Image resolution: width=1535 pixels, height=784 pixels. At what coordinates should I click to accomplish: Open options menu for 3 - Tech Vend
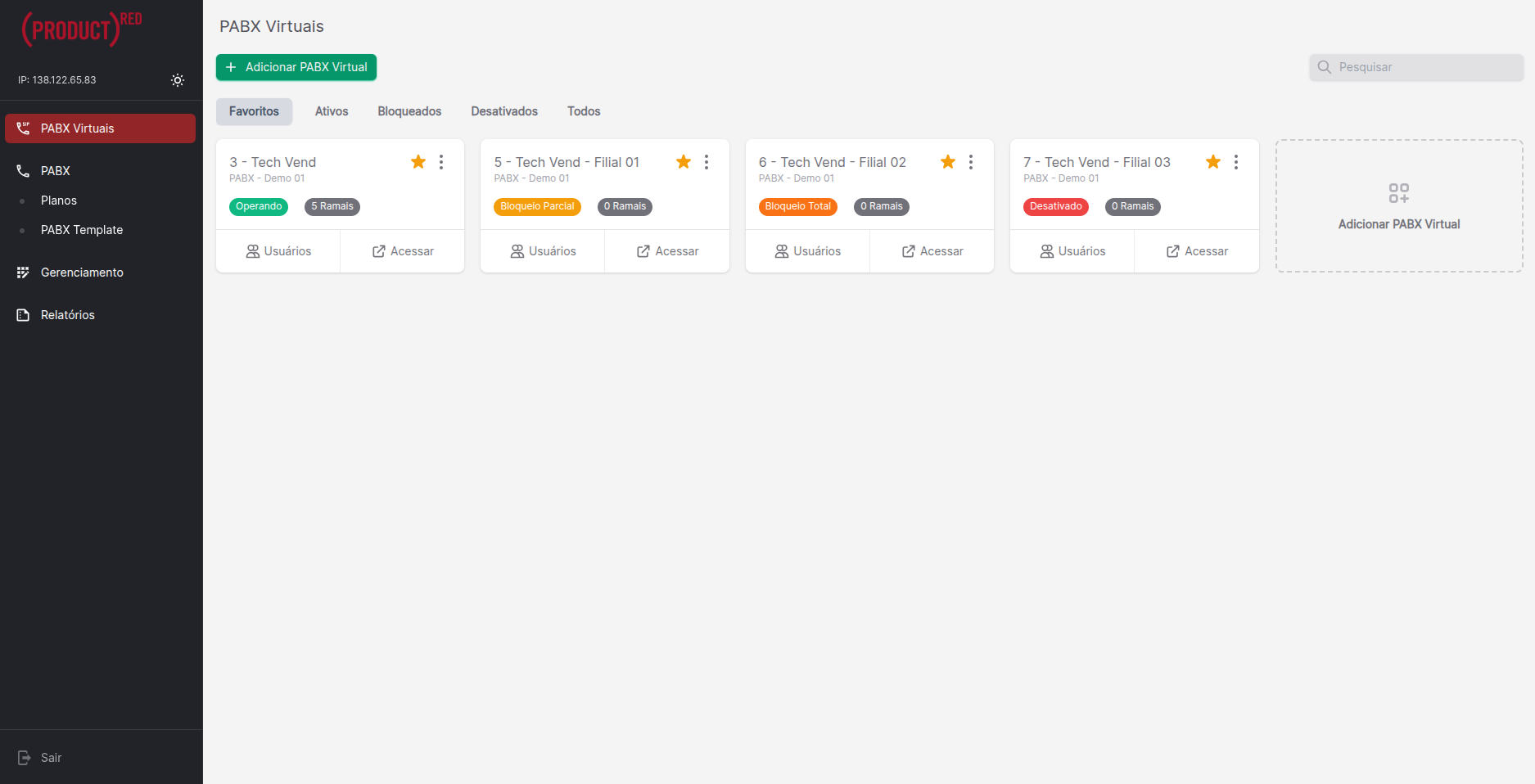click(x=441, y=162)
